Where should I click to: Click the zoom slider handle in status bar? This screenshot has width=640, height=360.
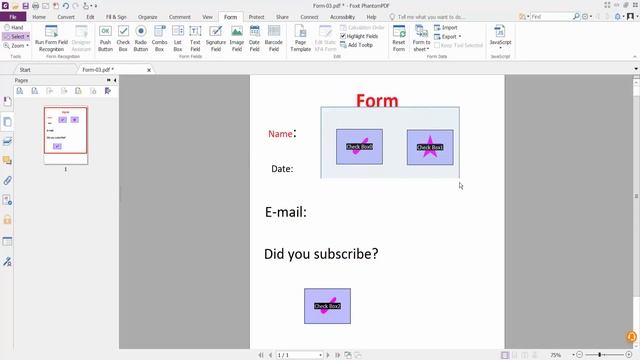(x=600, y=355)
